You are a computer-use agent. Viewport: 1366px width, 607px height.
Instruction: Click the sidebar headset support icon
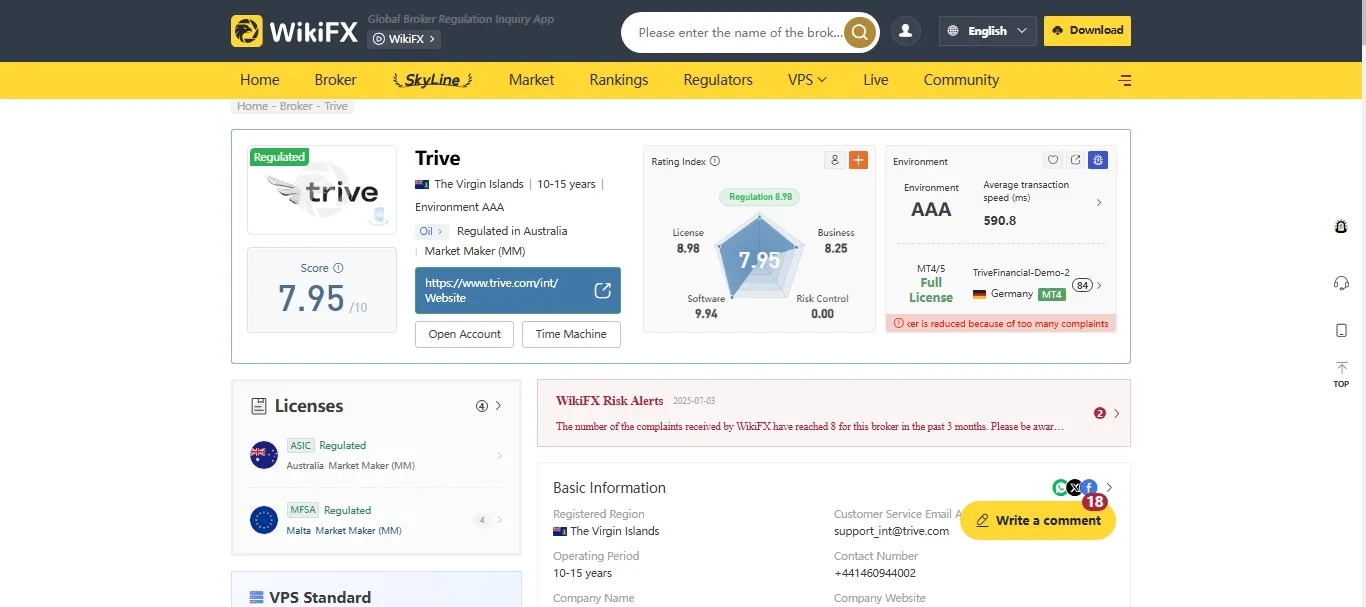pos(1341,283)
